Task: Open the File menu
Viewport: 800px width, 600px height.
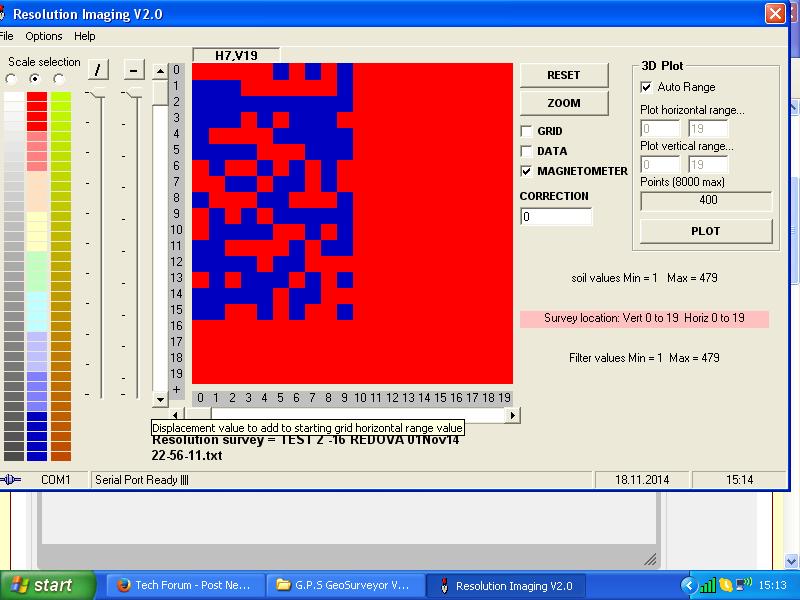Action: tap(7, 36)
